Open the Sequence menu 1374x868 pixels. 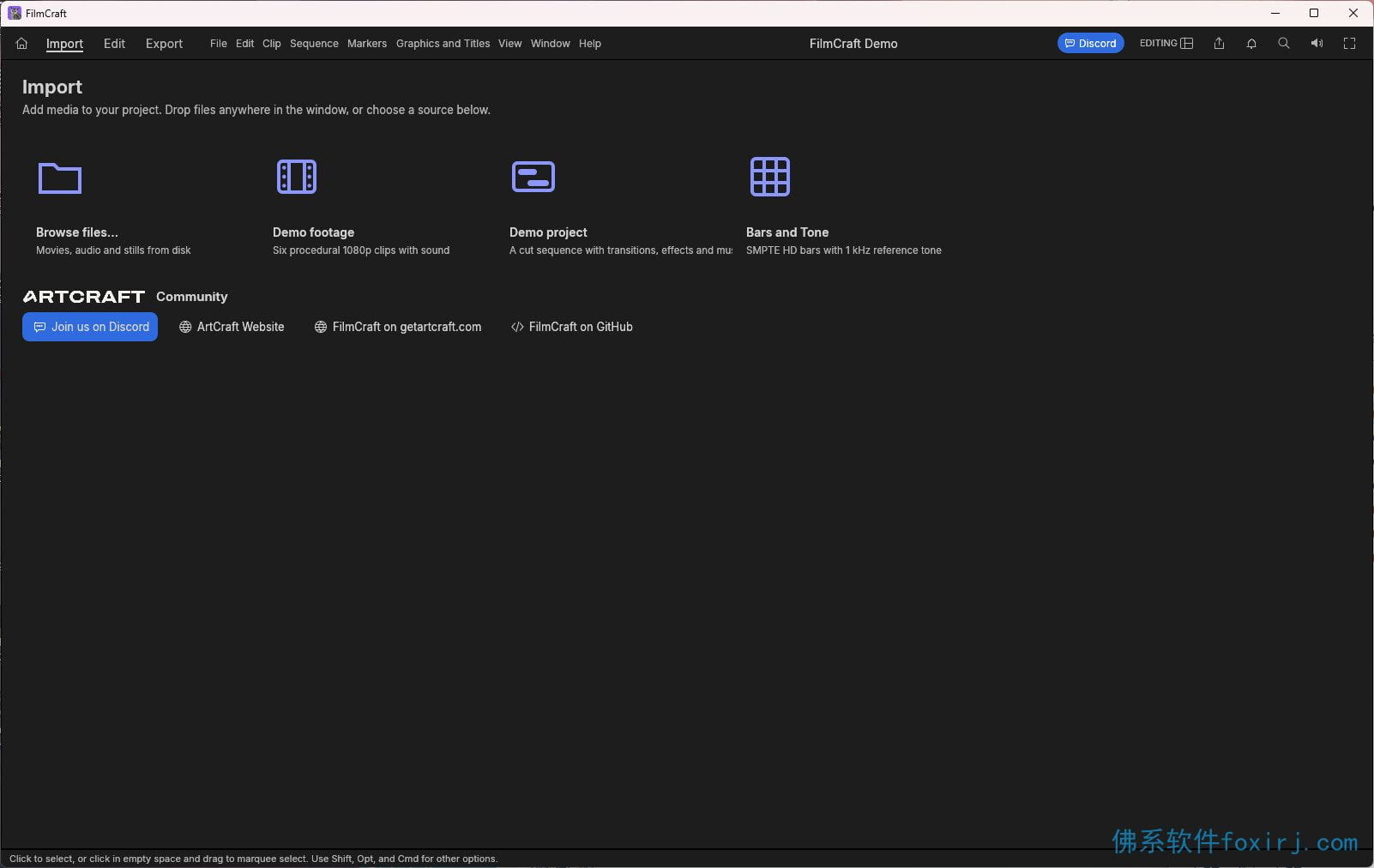(314, 44)
